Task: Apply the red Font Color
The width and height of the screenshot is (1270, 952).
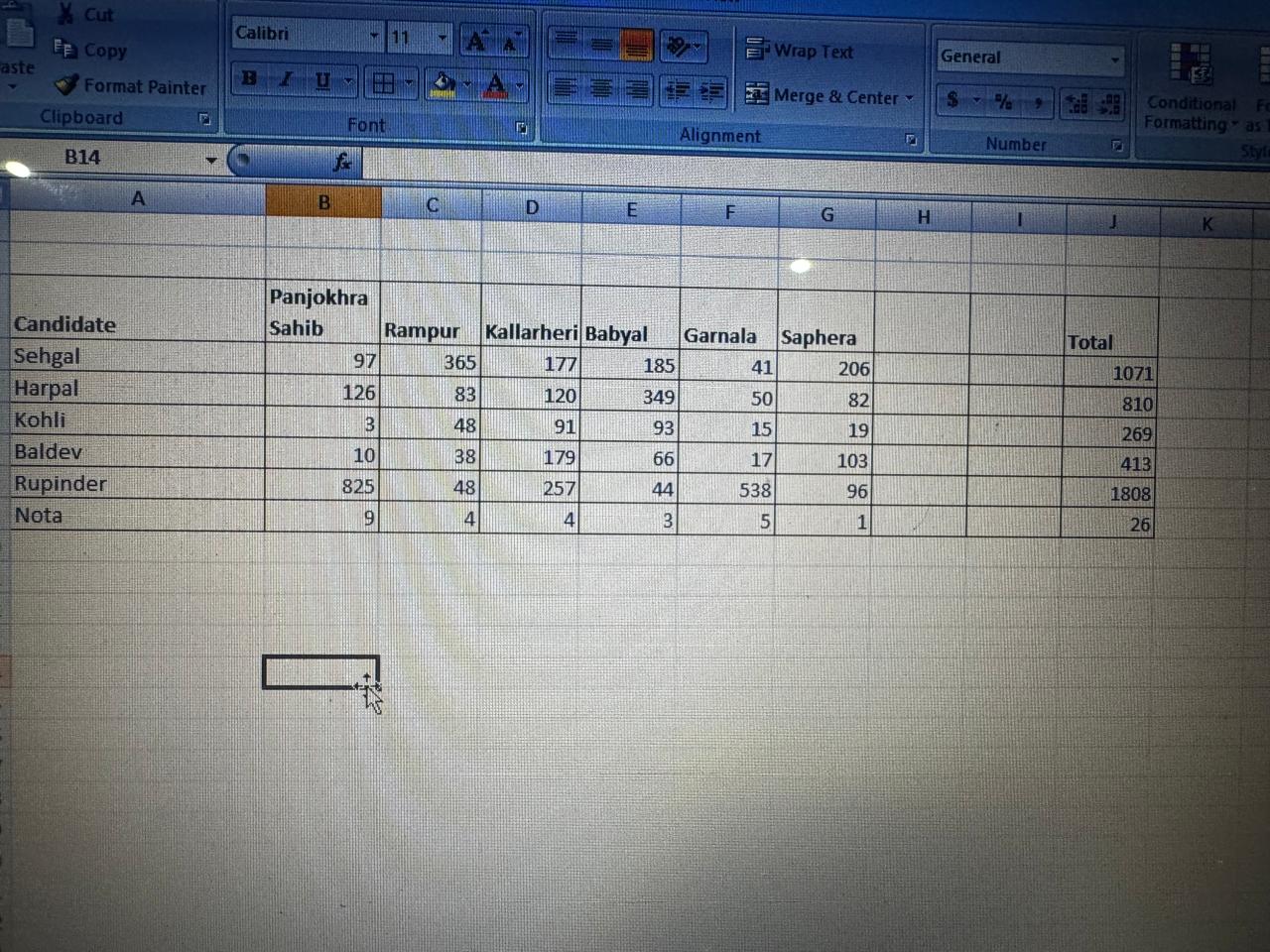Action: pyautogui.click(x=496, y=86)
